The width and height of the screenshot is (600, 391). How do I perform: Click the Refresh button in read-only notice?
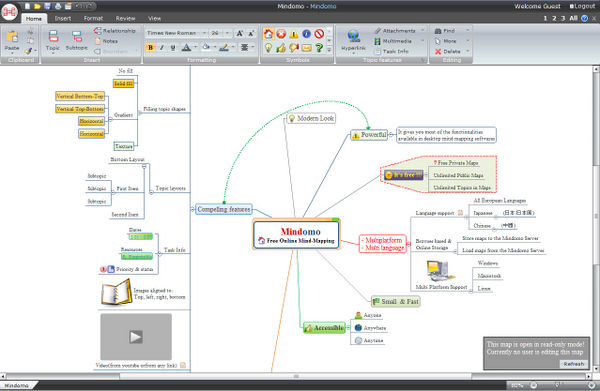(573, 364)
